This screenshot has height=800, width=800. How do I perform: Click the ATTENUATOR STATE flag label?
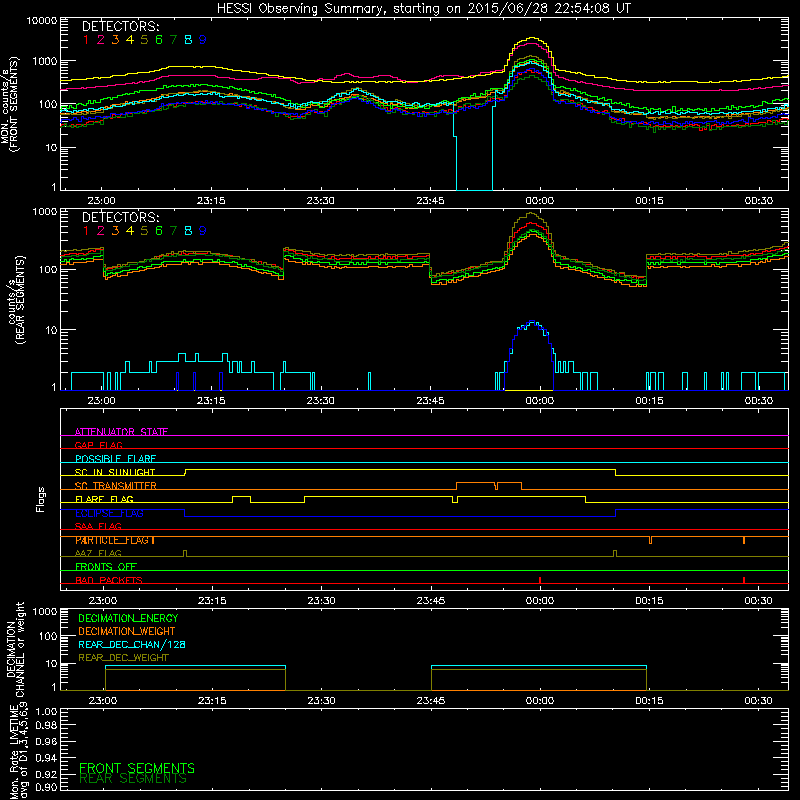pyautogui.click(x=121, y=432)
